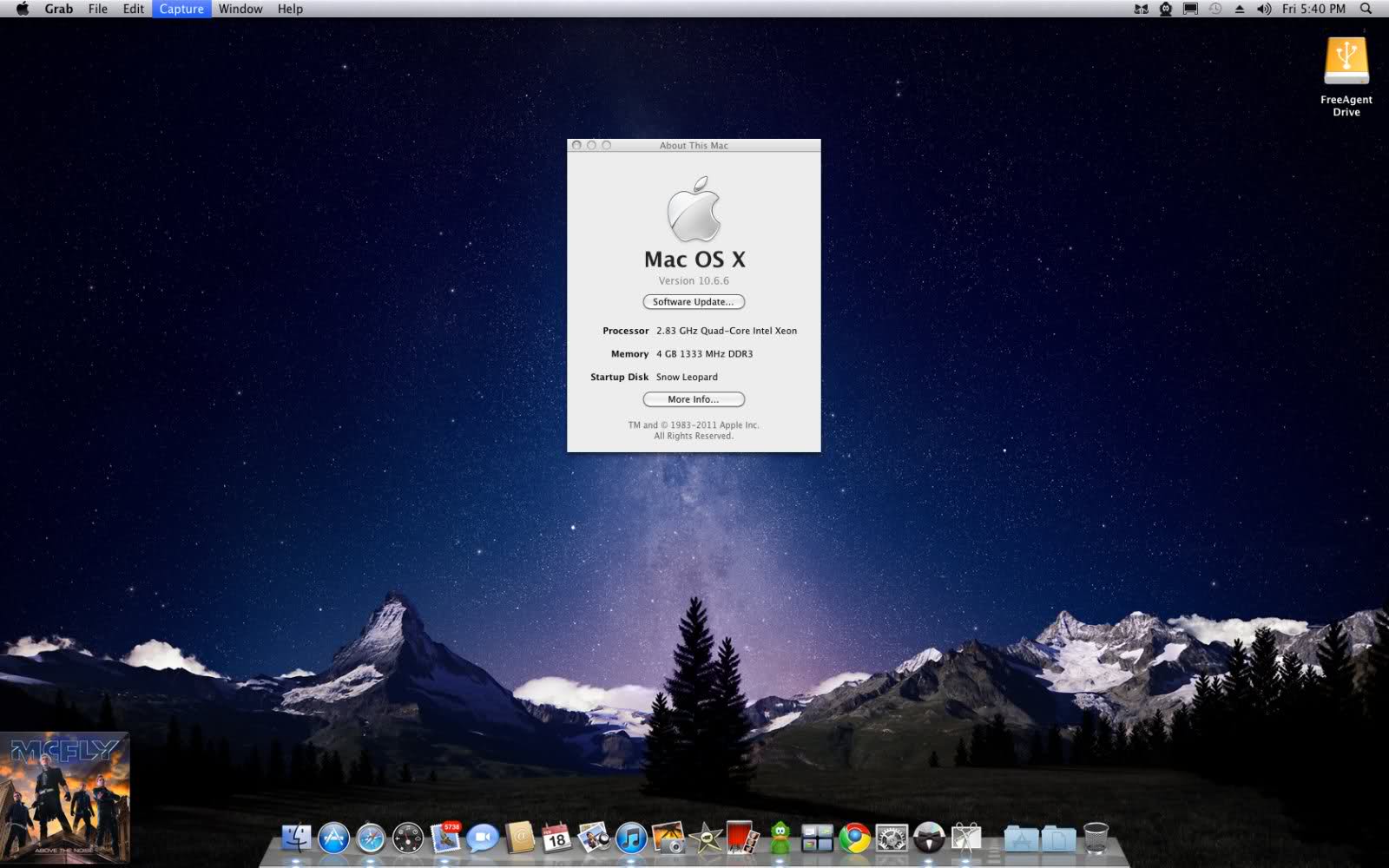This screenshot has height=868, width=1389.
Task: Click the Version 10.6.6 text
Action: tap(694, 280)
